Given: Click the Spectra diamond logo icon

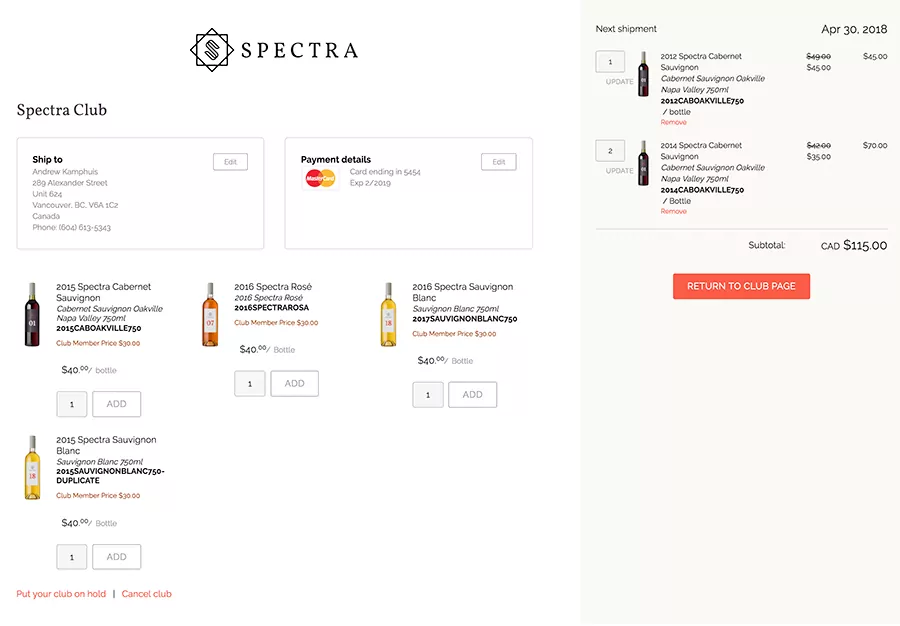Looking at the screenshot, I should [211, 49].
